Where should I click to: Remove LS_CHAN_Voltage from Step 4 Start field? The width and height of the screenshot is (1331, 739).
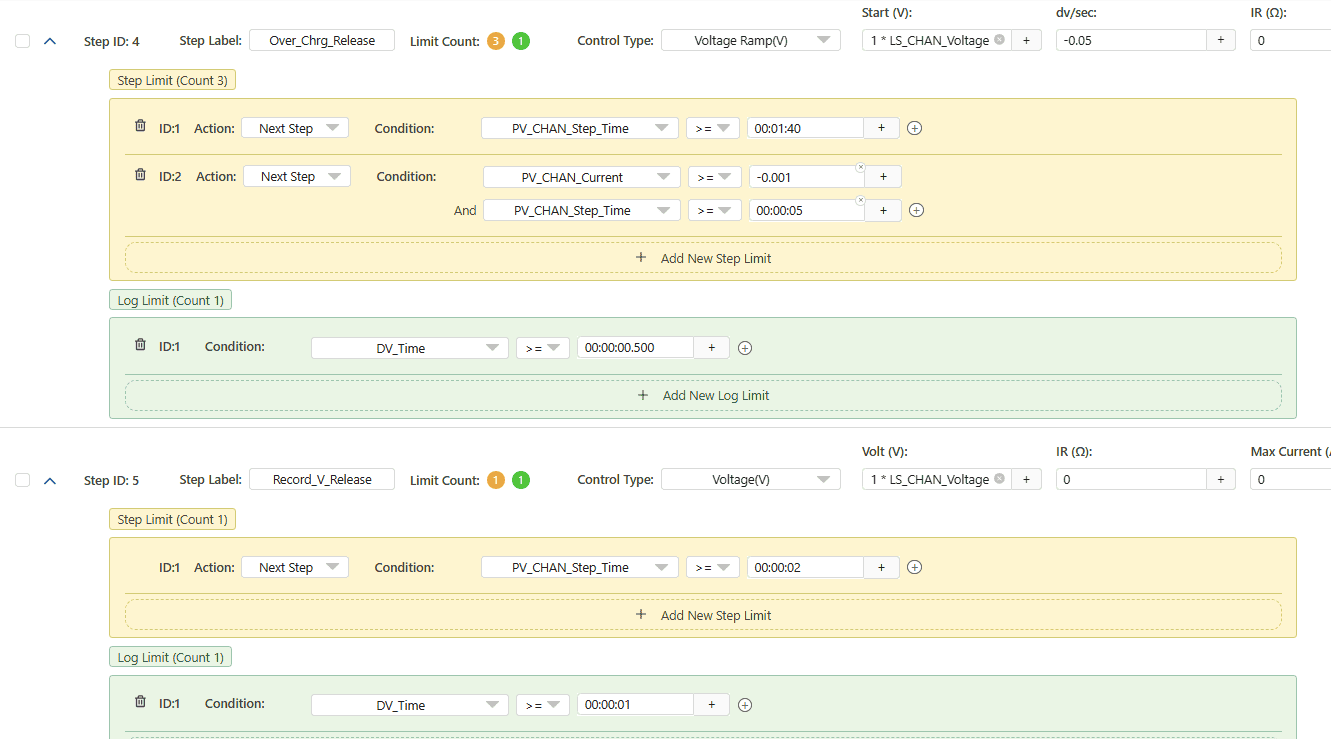[999, 41]
